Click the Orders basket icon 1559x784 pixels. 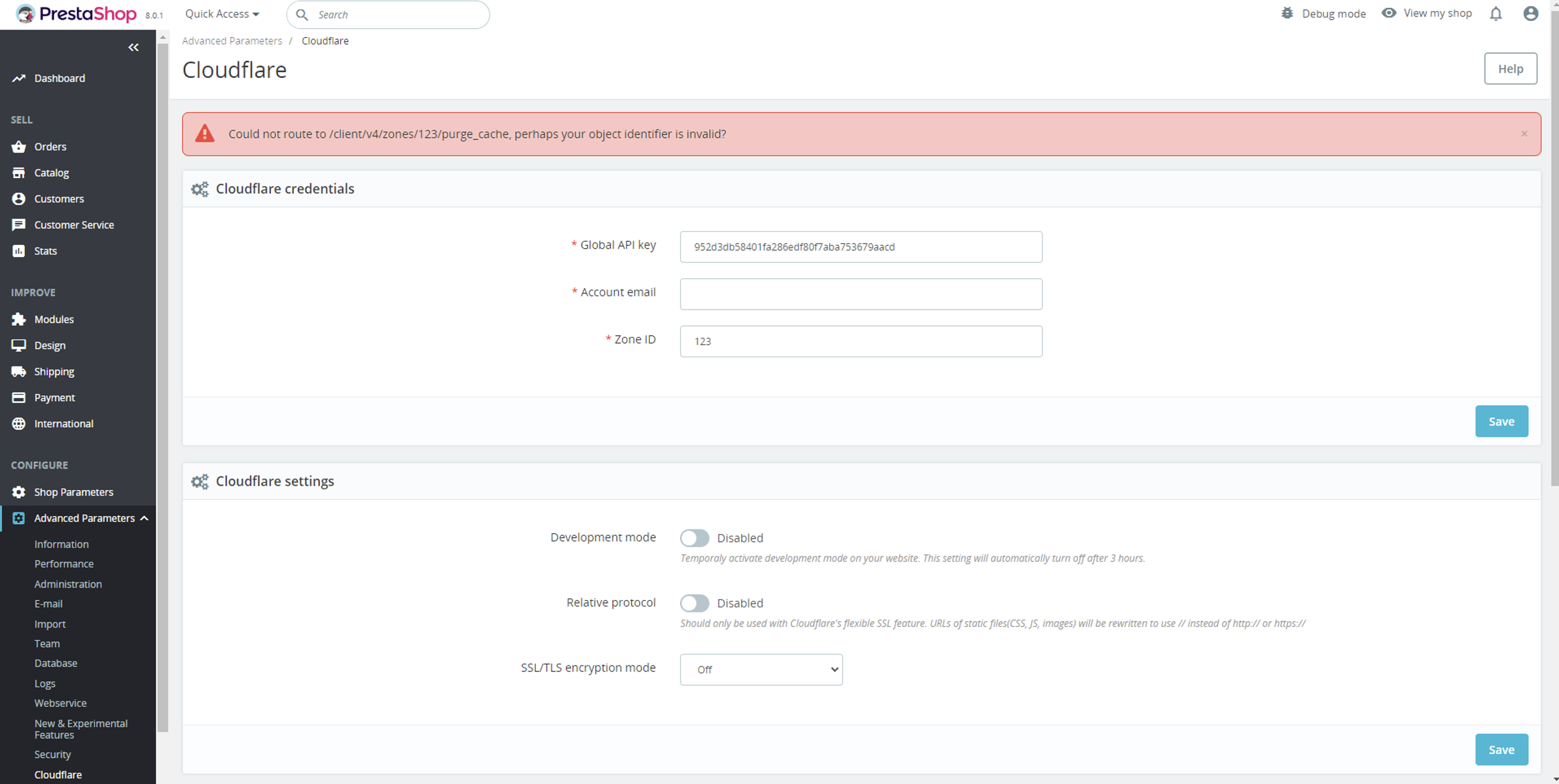pyautogui.click(x=18, y=147)
